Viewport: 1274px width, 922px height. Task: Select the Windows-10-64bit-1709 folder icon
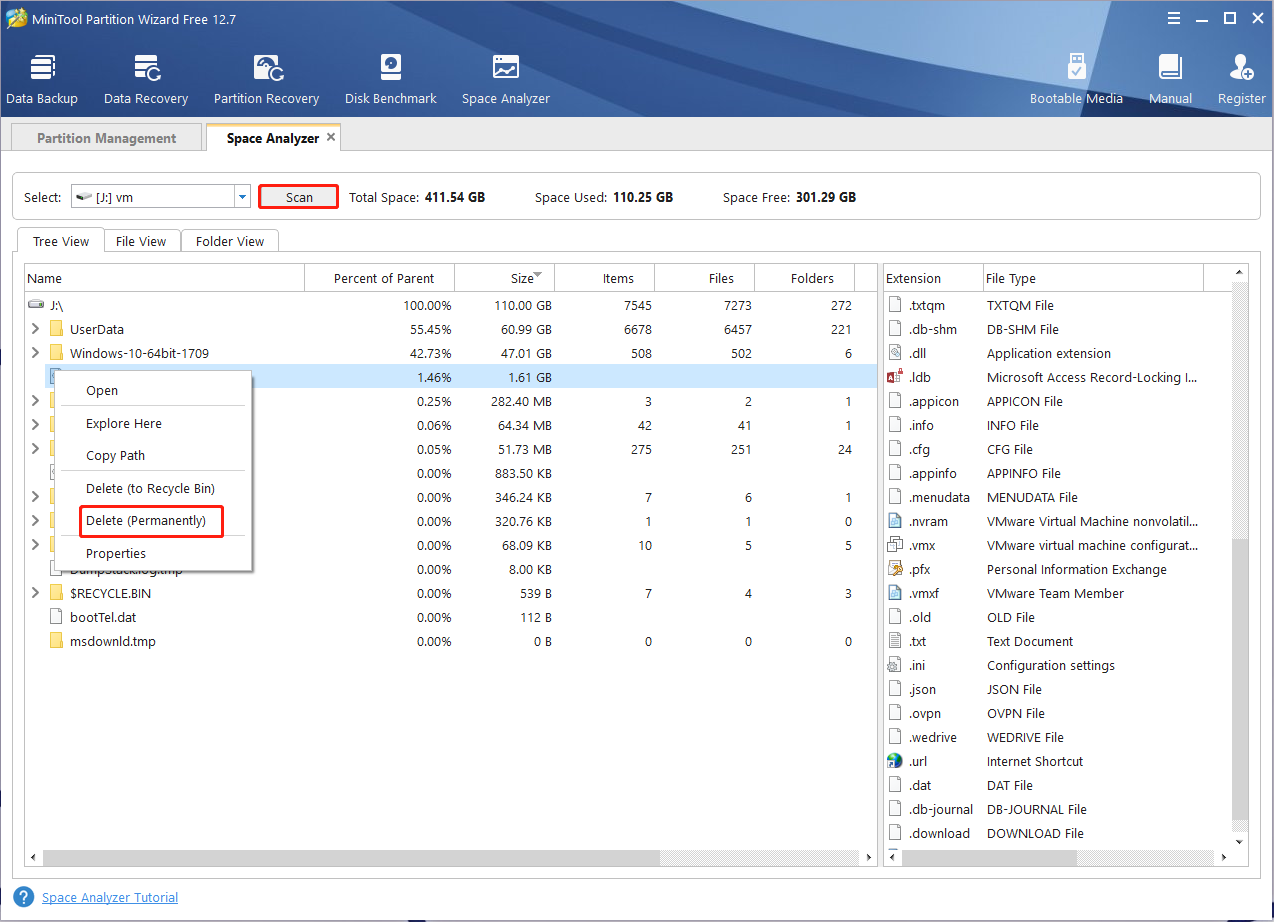[57, 353]
